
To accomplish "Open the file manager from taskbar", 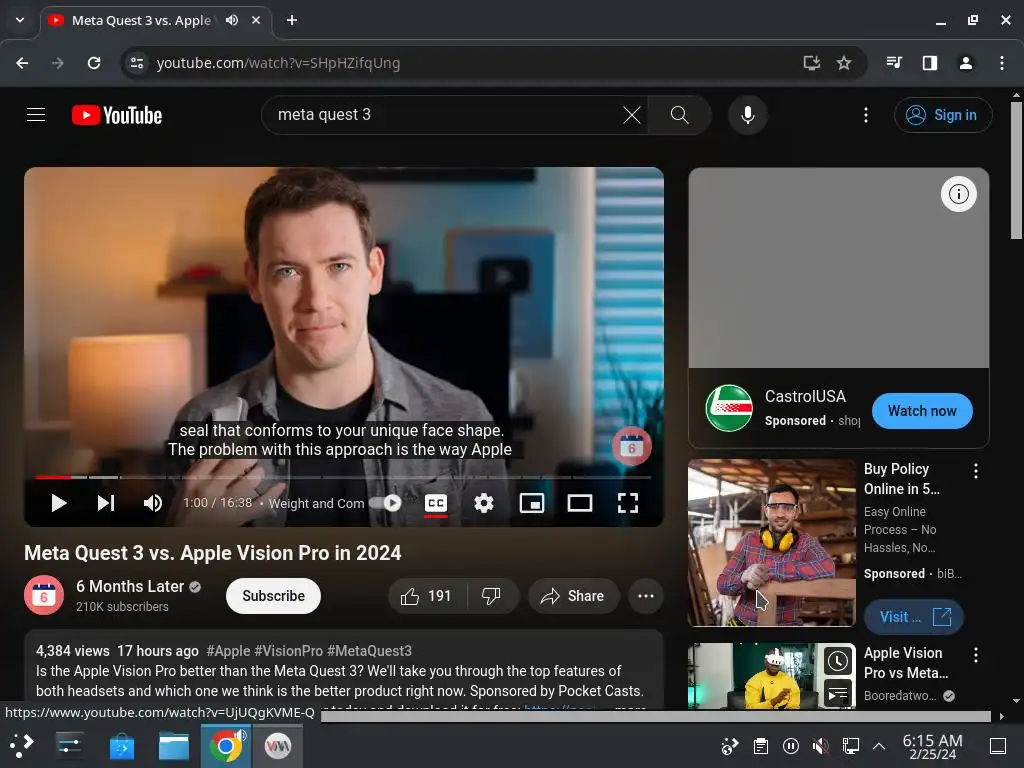I will pyautogui.click(x=174, y=746).
